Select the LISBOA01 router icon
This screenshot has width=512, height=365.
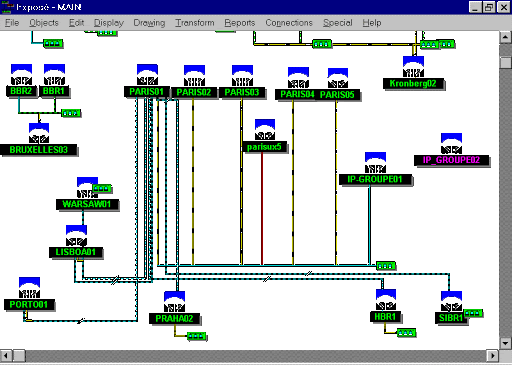click(x=76, y=236)
